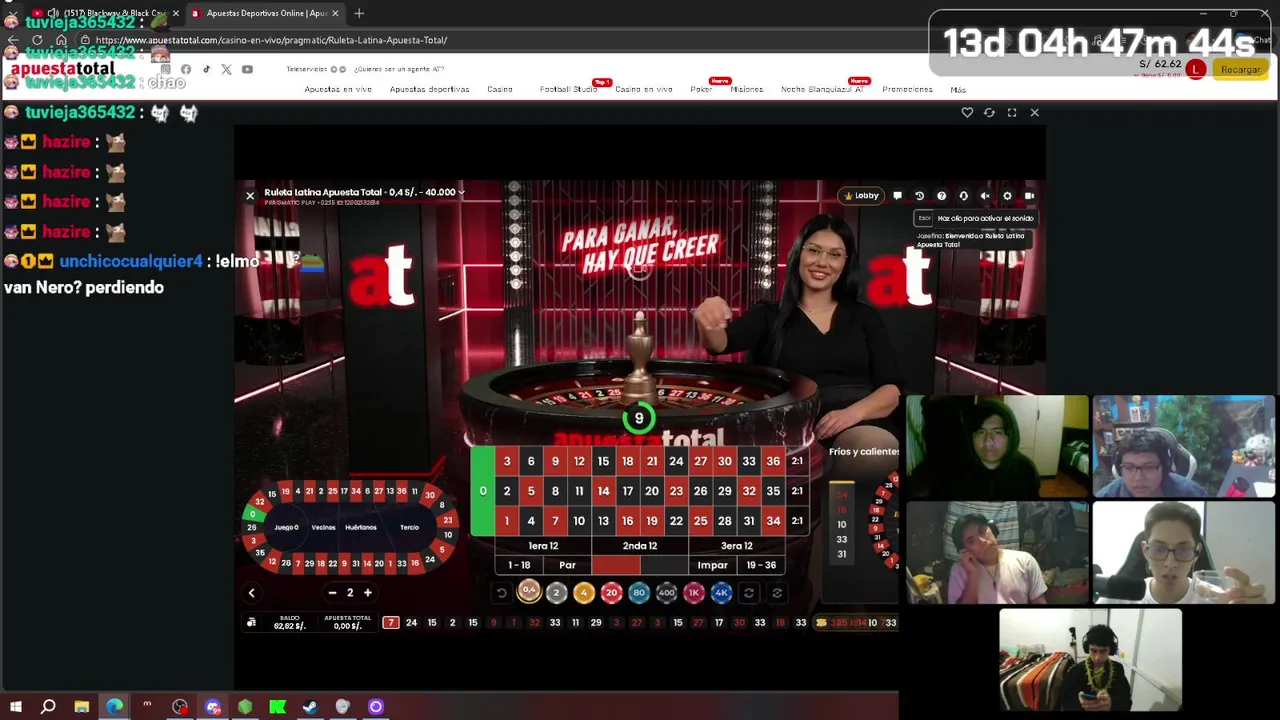Enter fullscreen mode for the game frame
Image resolution: width=1280 pixels, height=720 pixels.
[x=1012, y=113]
